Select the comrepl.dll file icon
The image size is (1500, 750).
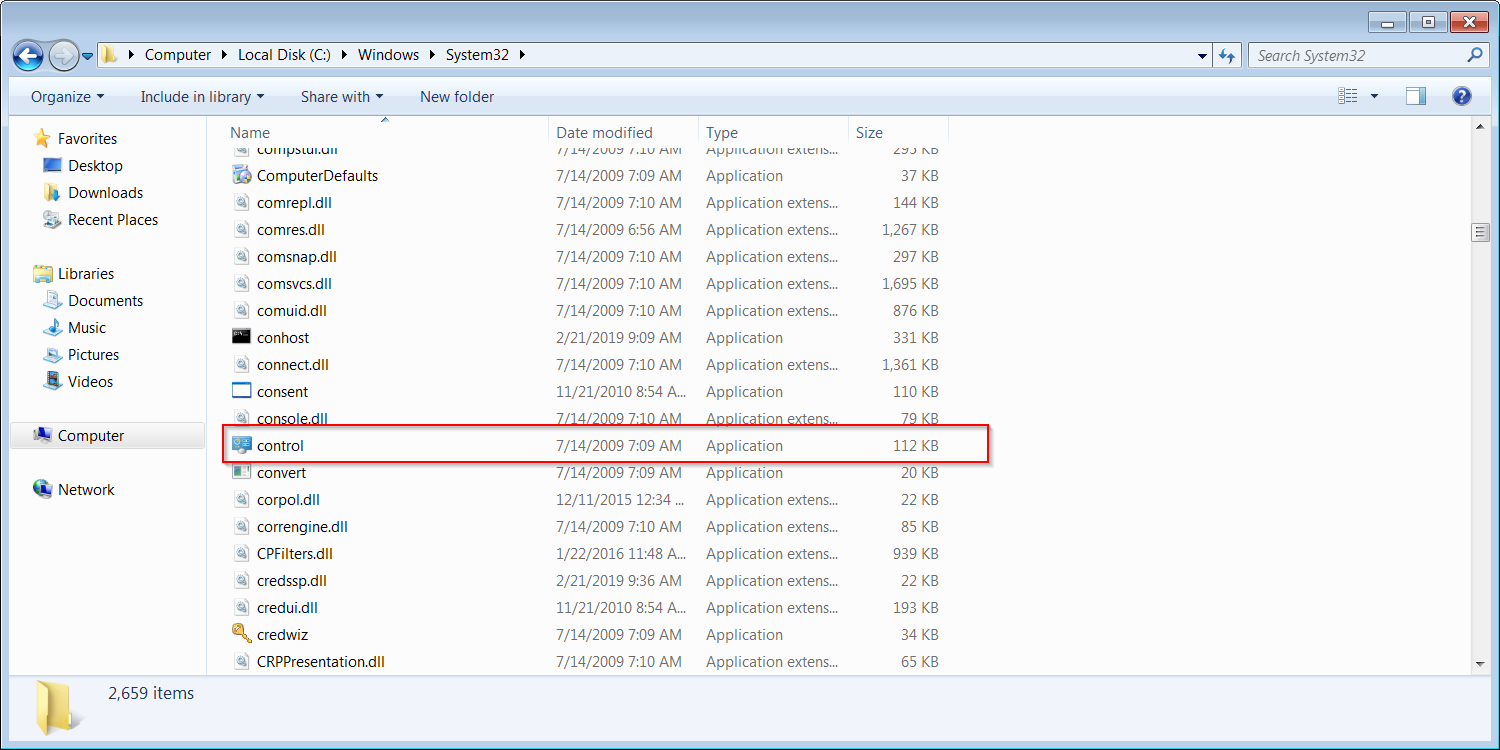click(x=241, y=202)
